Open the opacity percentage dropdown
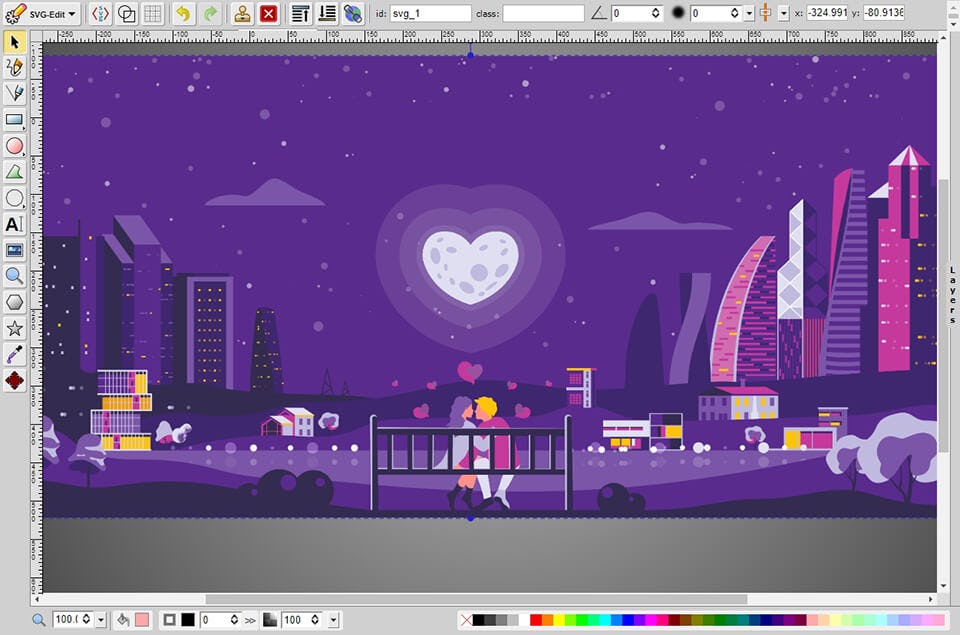The height and width of the screenshot is (635, 960). click(334, 620)
